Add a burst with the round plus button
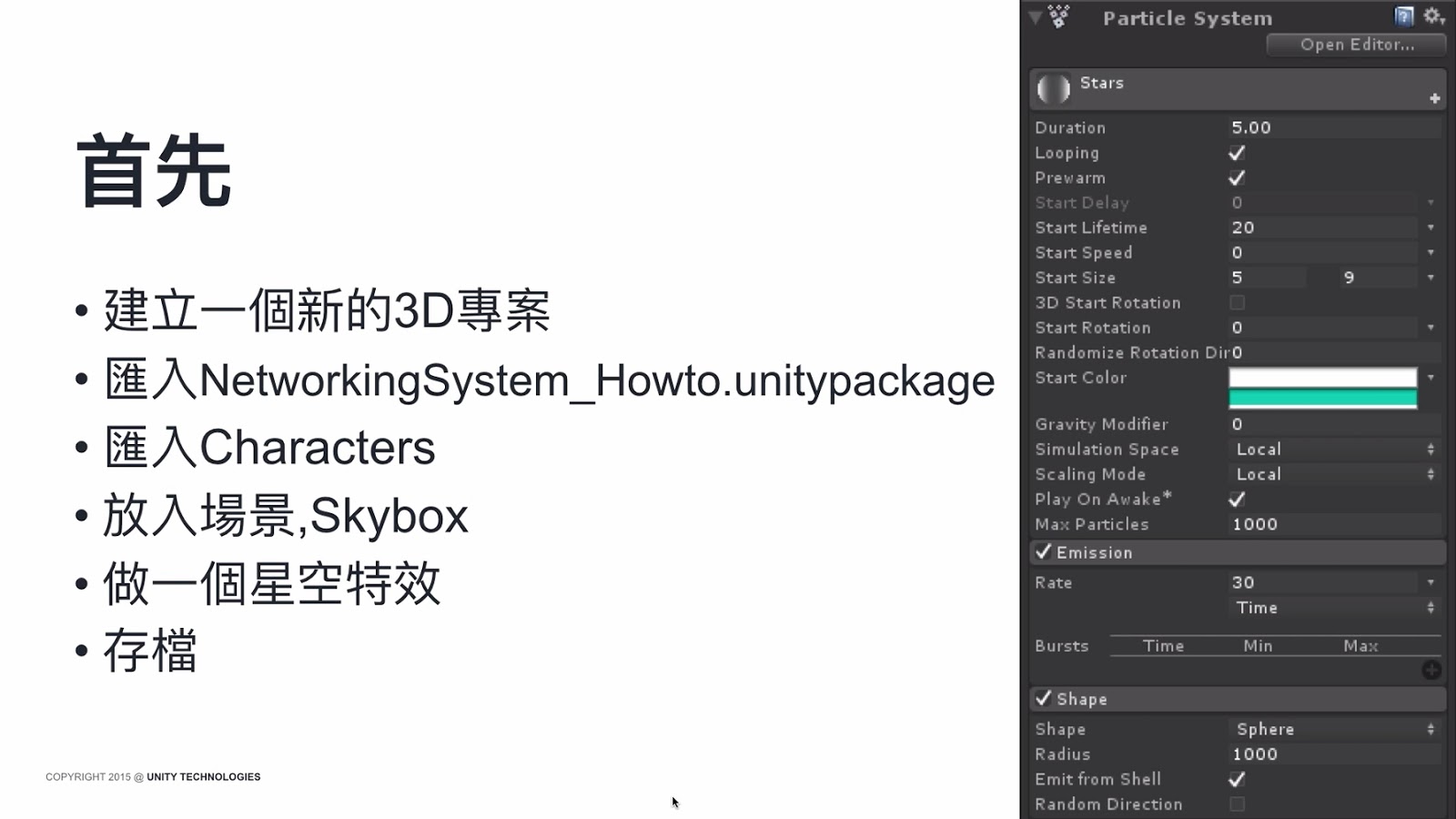 [1431, 671]
